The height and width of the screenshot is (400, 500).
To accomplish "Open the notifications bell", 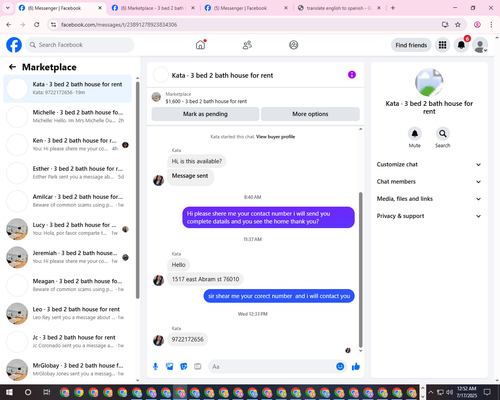I will pos(461,45).
